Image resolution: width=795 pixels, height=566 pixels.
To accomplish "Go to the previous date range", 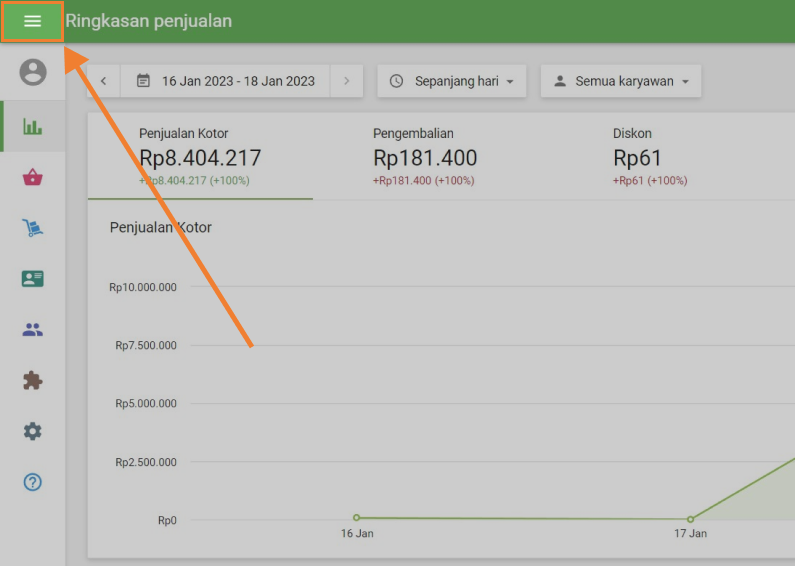I will coord(103,81).
